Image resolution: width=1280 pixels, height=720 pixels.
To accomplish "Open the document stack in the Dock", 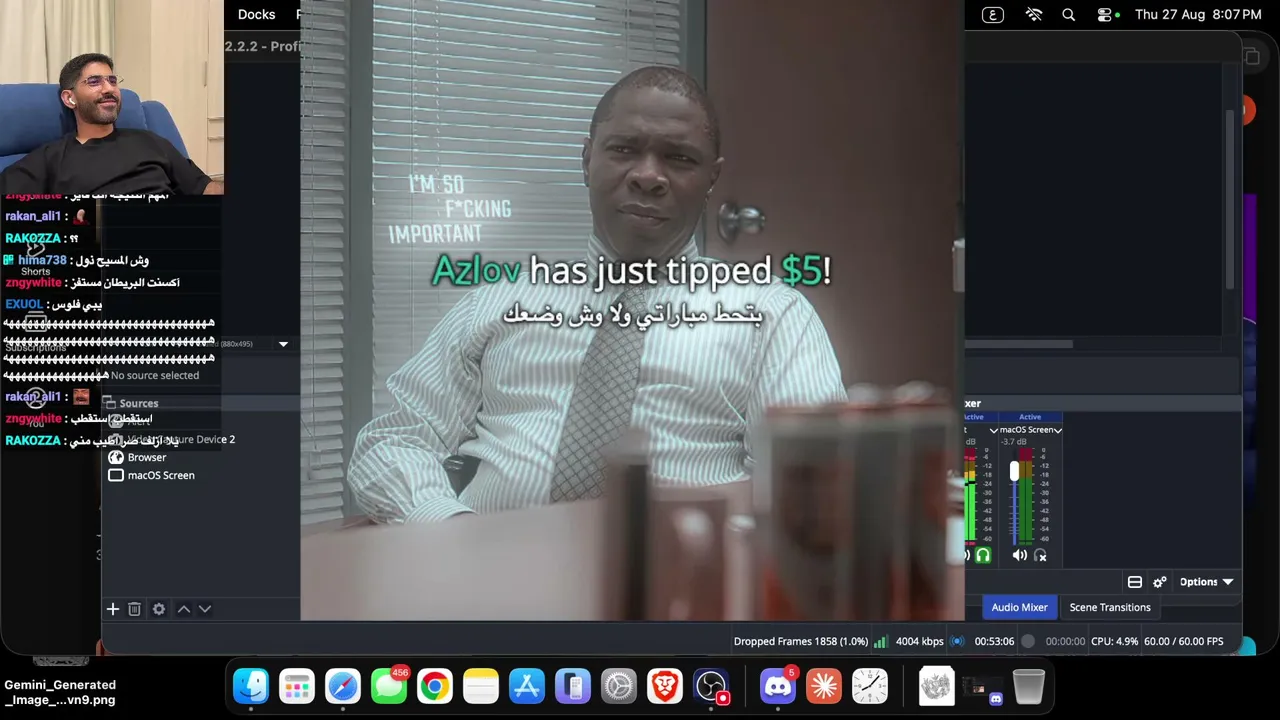I will click(936, 686).
